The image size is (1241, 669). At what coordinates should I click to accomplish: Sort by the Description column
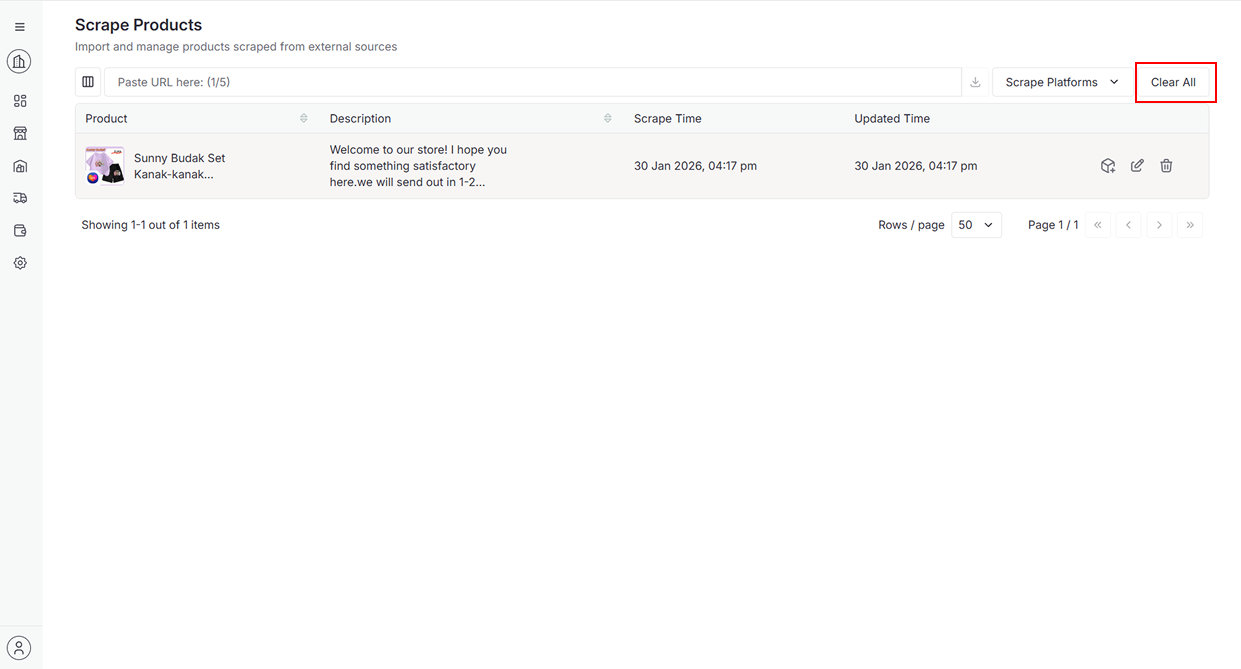tap(608, 119)
